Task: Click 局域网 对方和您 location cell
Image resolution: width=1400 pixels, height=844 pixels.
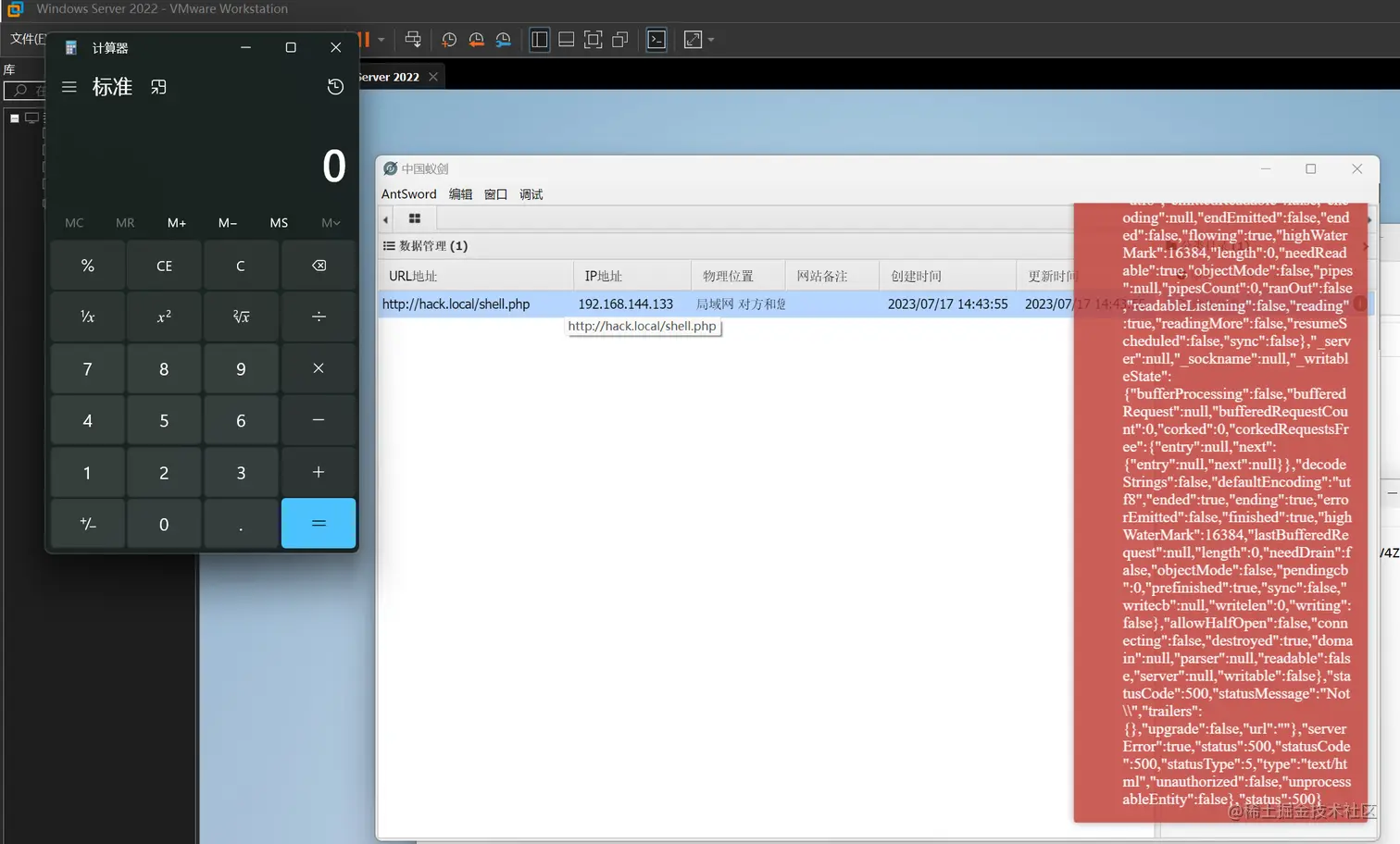Action: coord(741,304)
